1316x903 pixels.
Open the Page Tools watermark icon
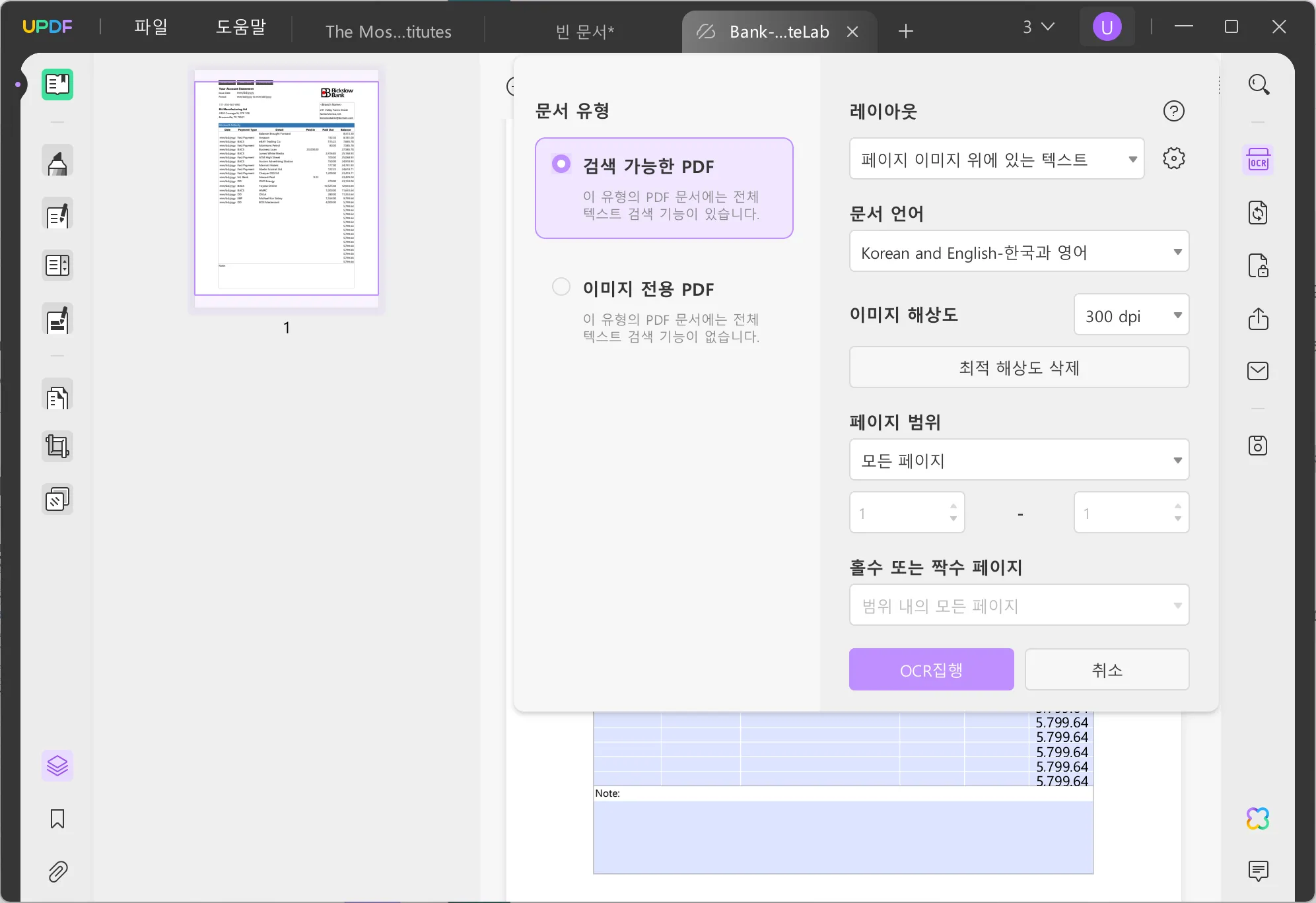pyautogui.click(x=57, y=500)
